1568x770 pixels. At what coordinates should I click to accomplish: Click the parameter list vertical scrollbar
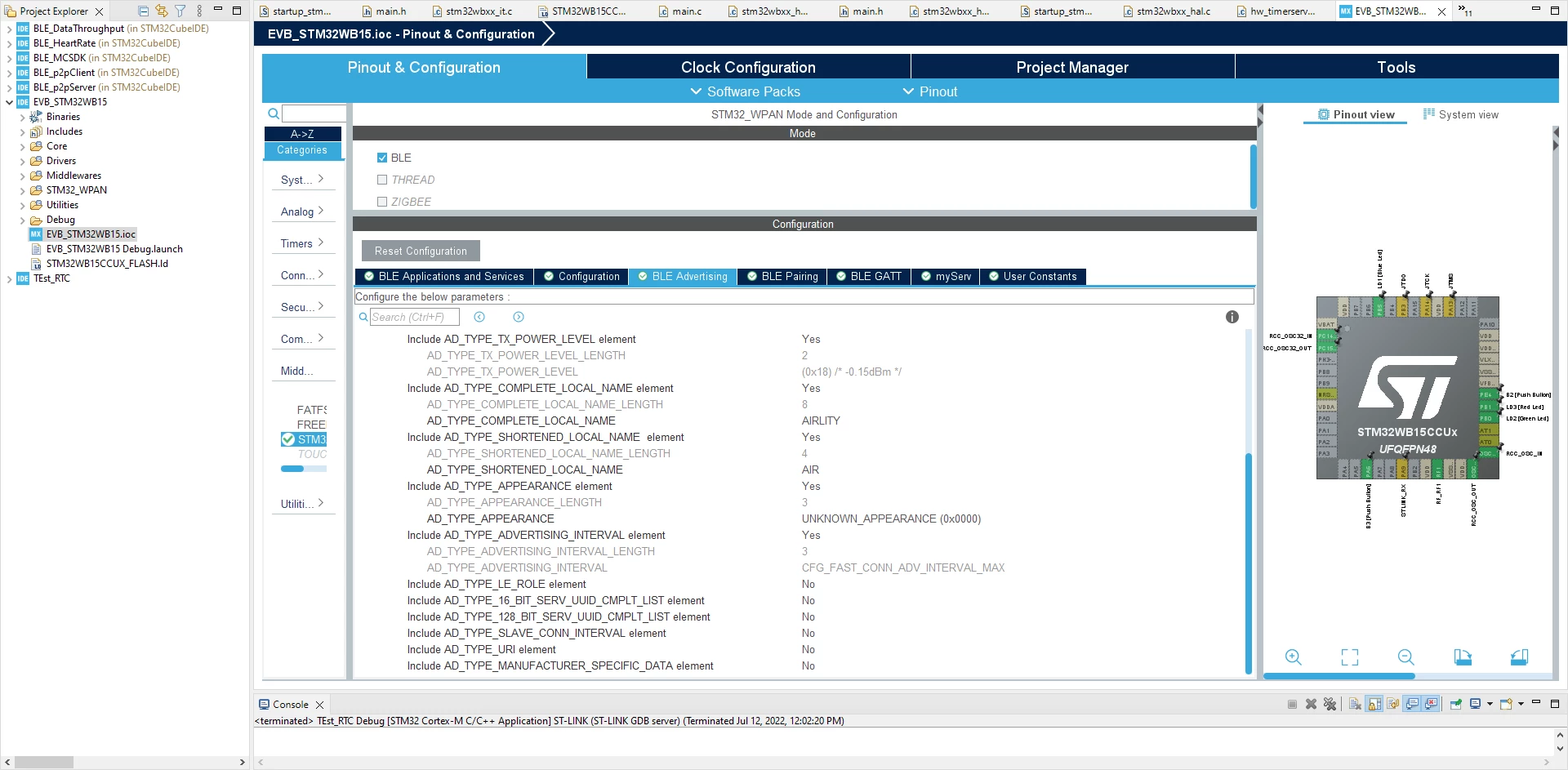[1248, 563]
